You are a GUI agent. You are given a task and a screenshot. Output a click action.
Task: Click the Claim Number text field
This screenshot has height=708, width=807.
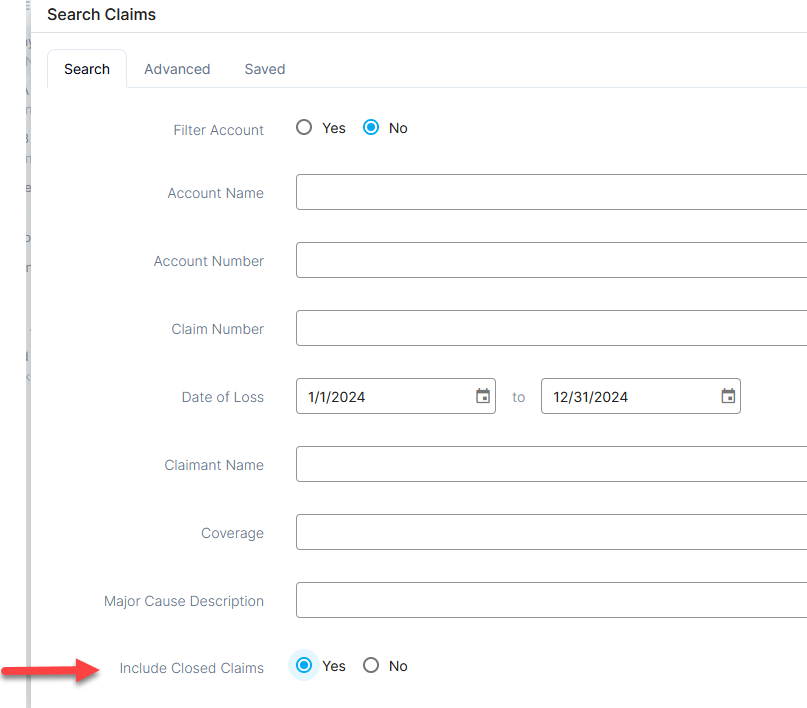coord(550,329)
